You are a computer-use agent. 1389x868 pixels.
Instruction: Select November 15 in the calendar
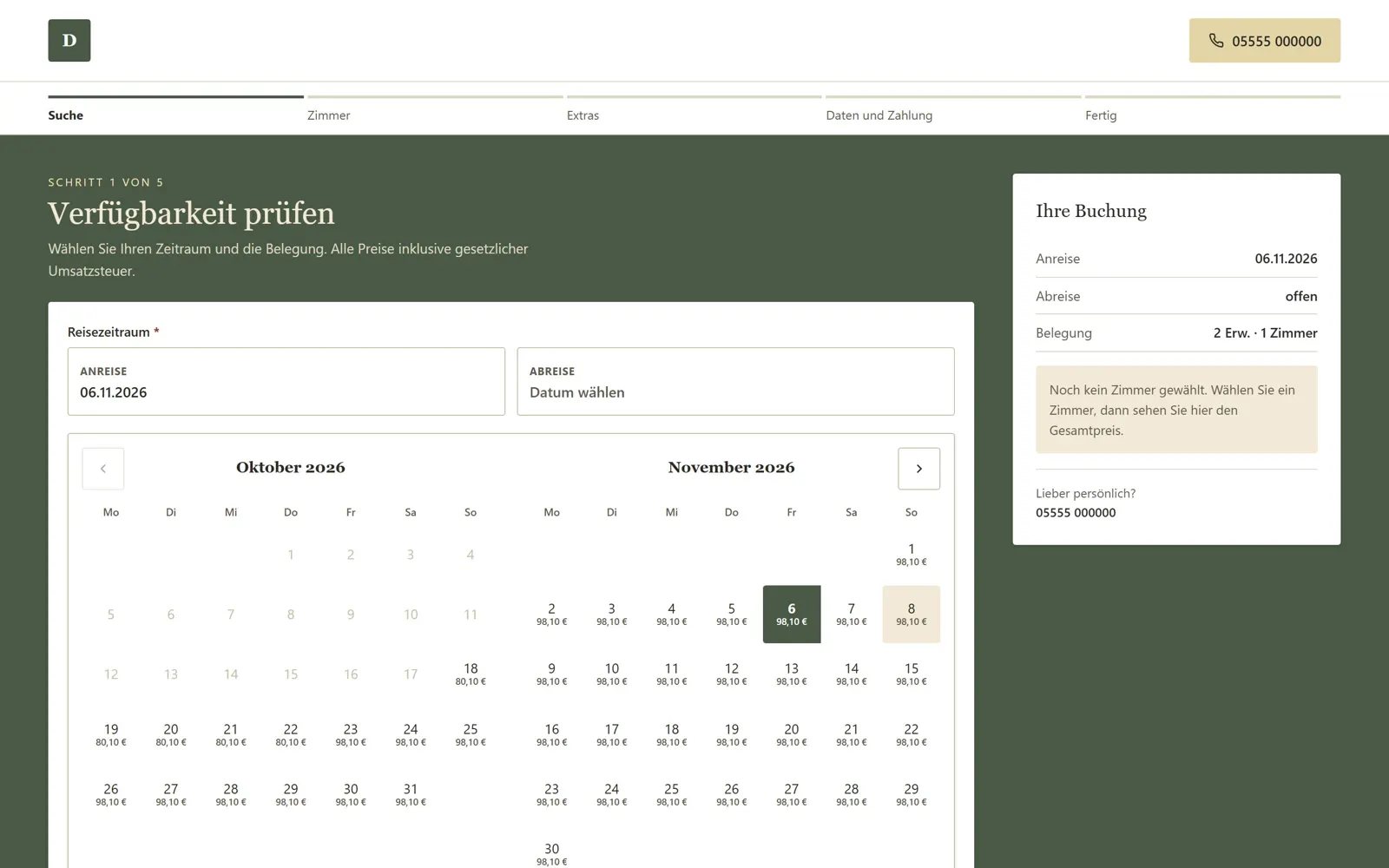[912, 674]
